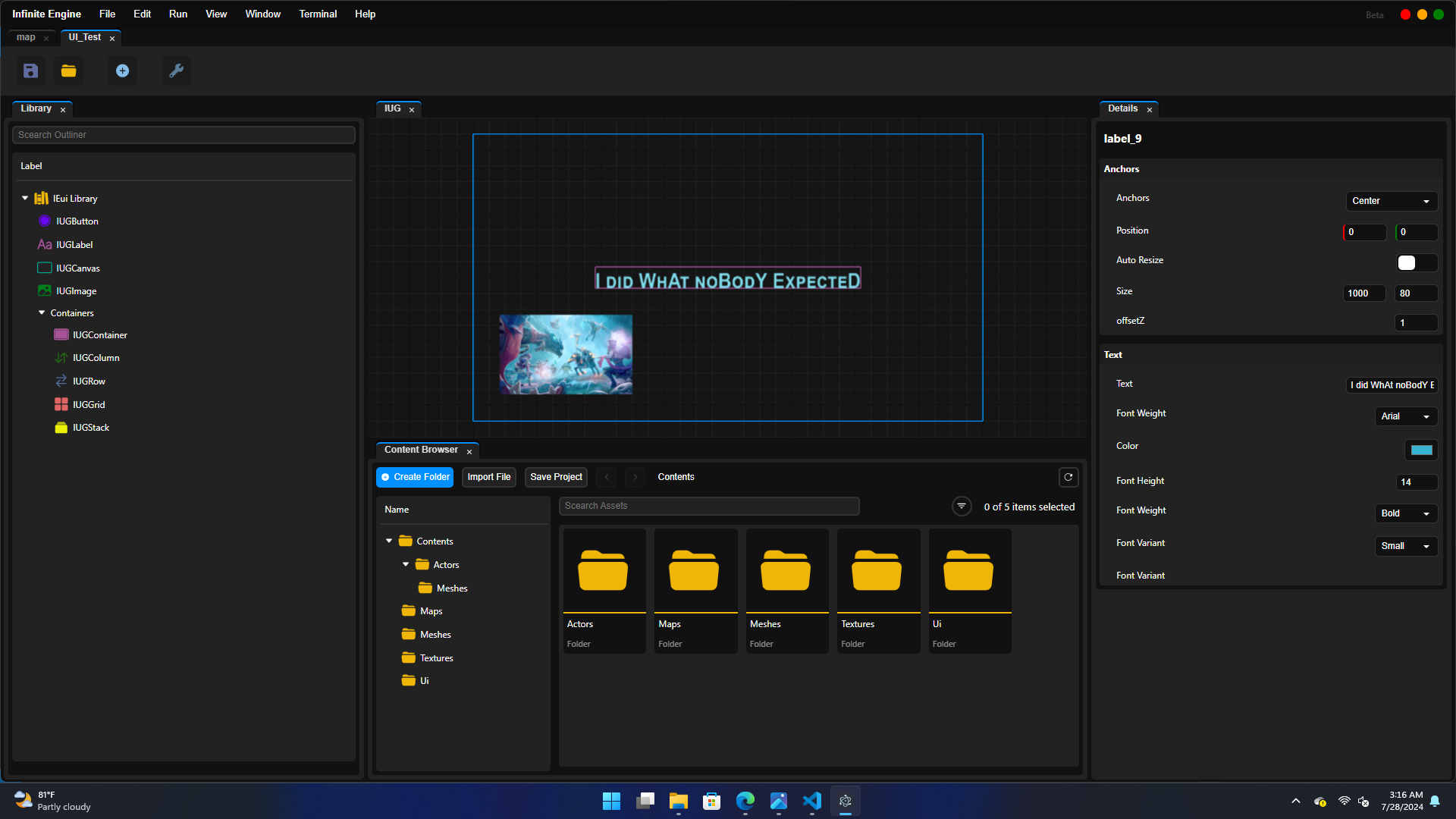Open the asset filter icon
1456x819 pixels.
click(x=961, y=507)
